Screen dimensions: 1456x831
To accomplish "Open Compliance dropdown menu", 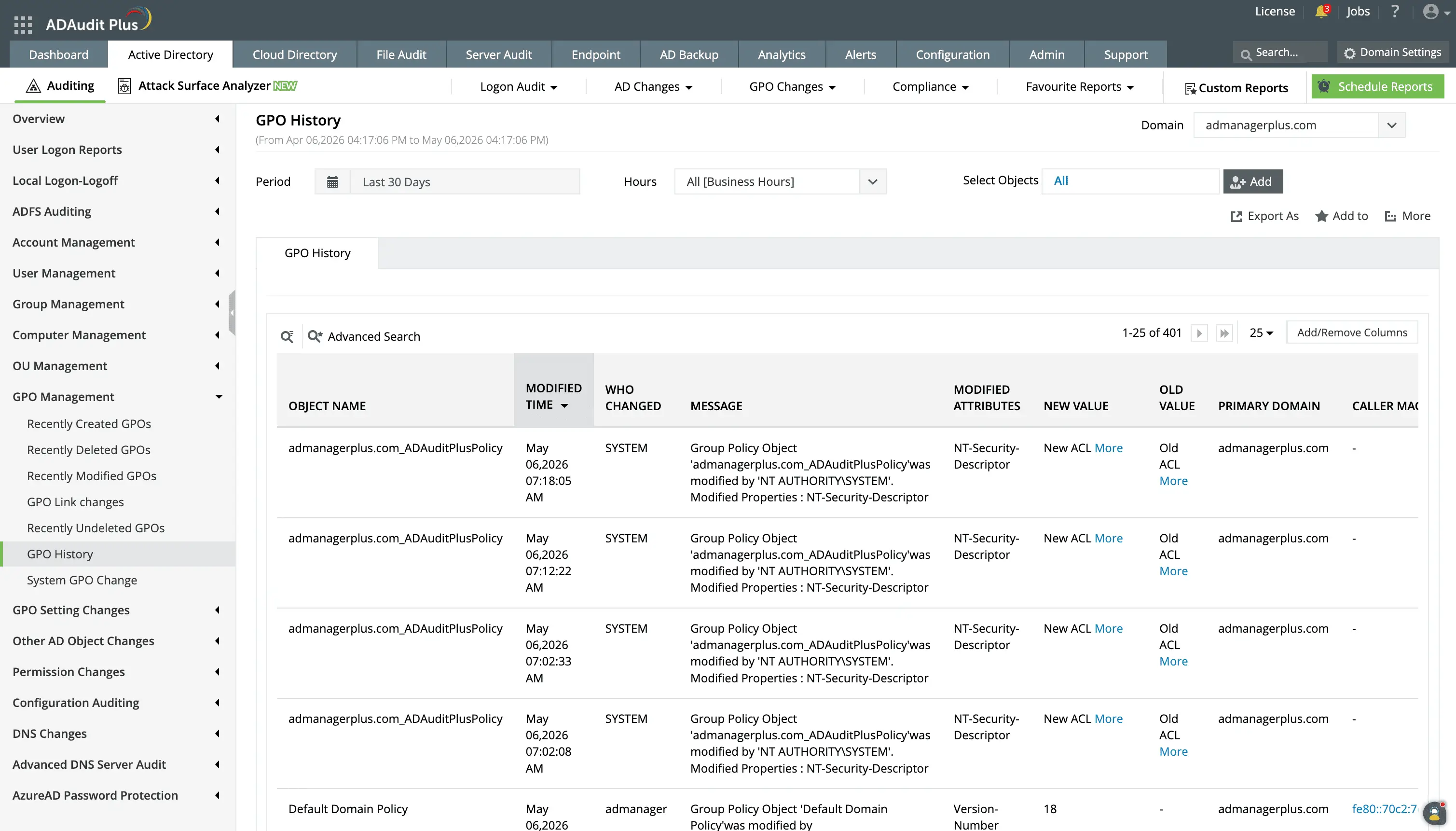I will coord(931,87).
